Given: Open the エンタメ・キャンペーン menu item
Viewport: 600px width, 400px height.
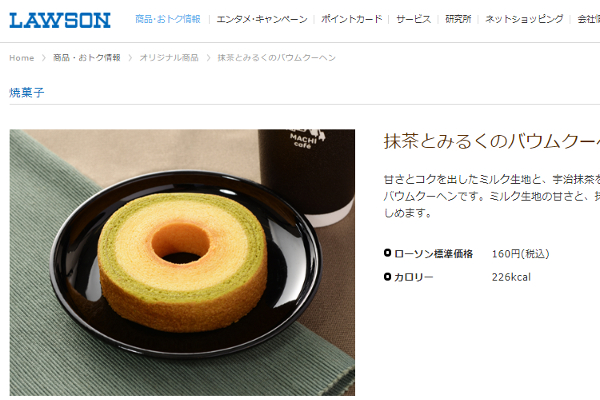Looking at the screenshot, I should [262, 19].
